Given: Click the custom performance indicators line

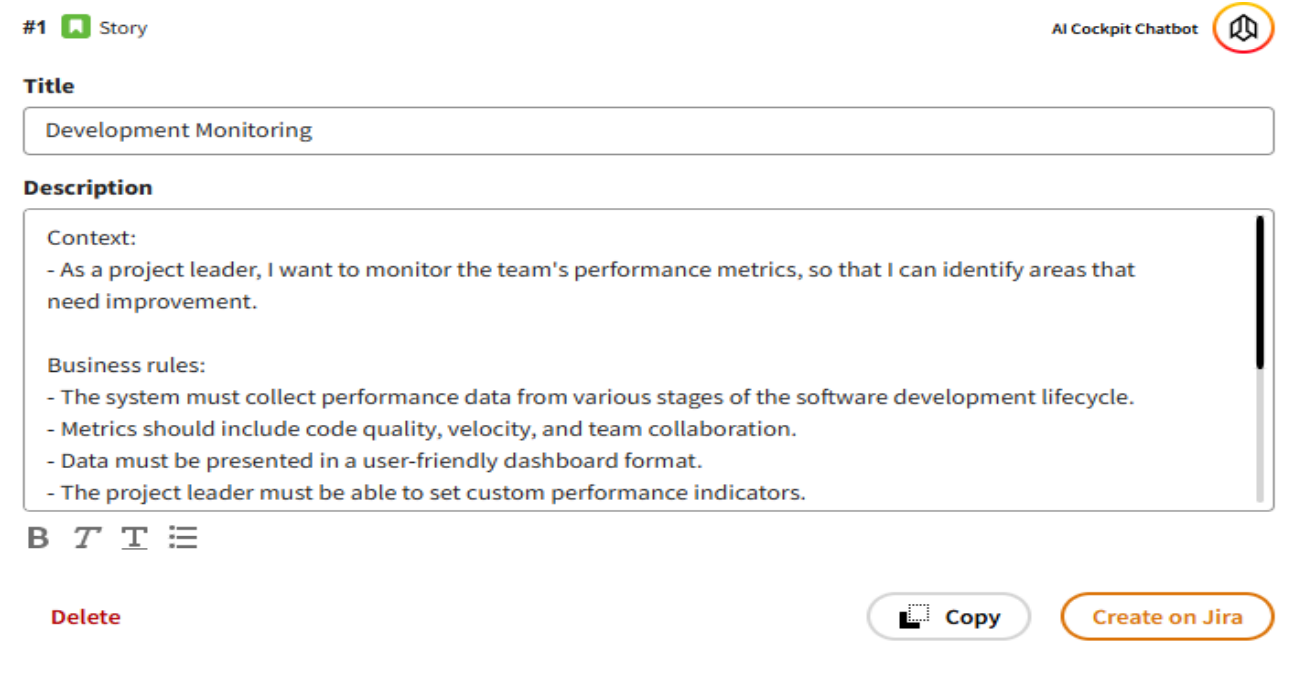Looking at the screenshot, I should click(427, 493).
